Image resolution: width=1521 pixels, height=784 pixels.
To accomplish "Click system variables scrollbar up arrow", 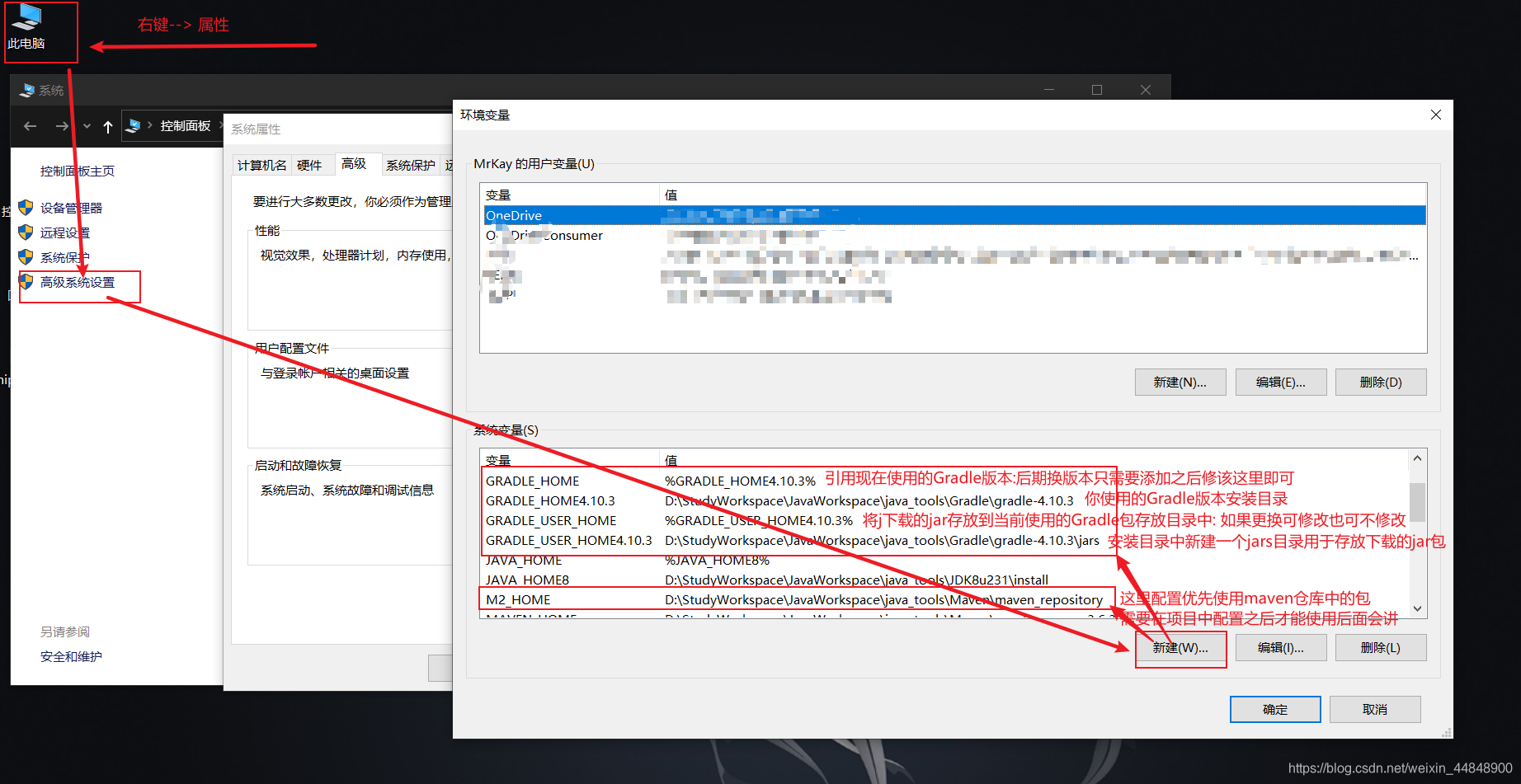I will coord(1417,458).
